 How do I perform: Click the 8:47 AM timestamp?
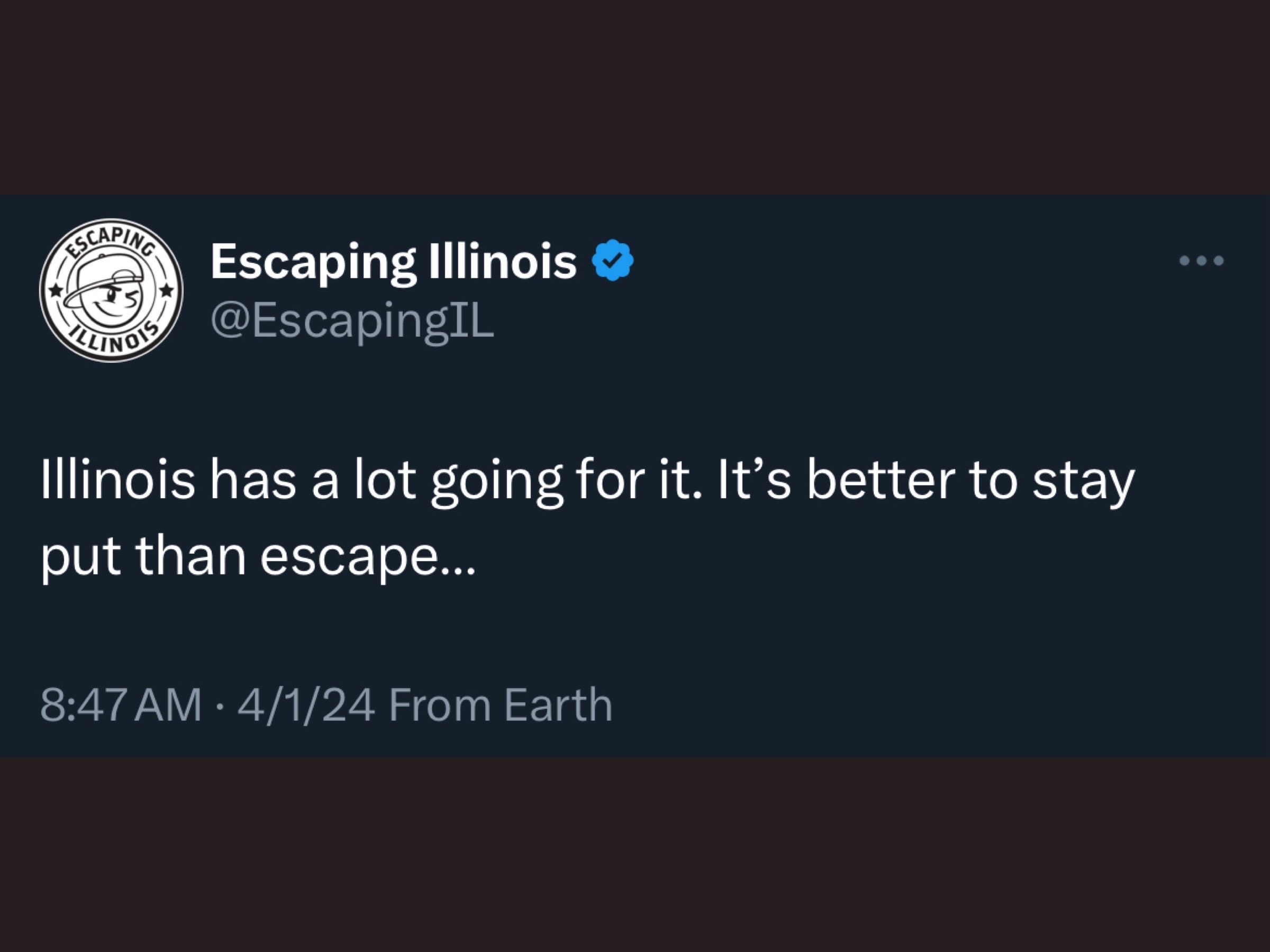(x=121, y=704)
